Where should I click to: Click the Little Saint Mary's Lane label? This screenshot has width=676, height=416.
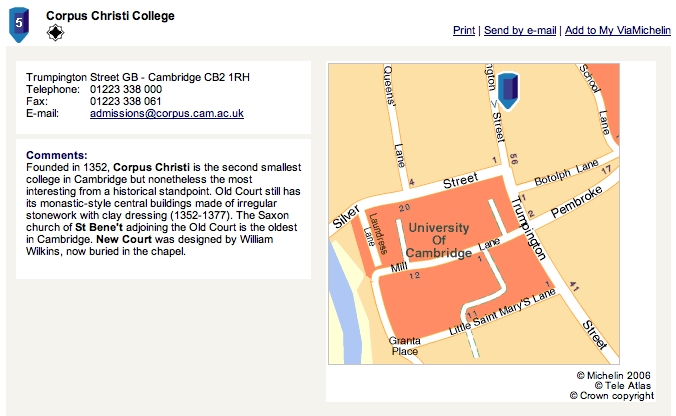coord(502,313)
